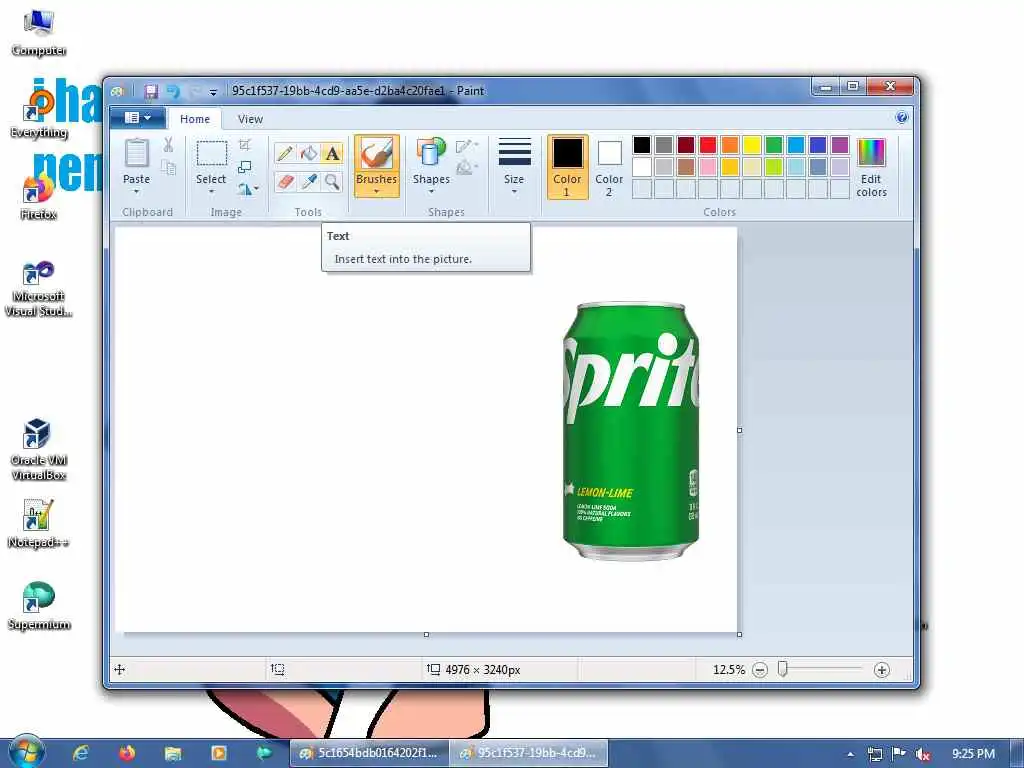The width and height of the screenshot is (1024, 768).
Task: Open the shape Outline dropdown
Action: point(467,146)
